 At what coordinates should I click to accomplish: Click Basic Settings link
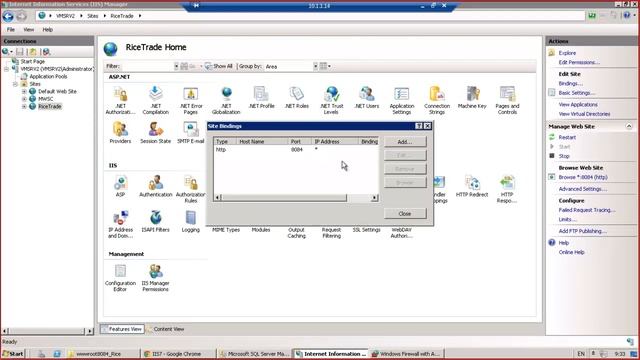tap(577, 93)
